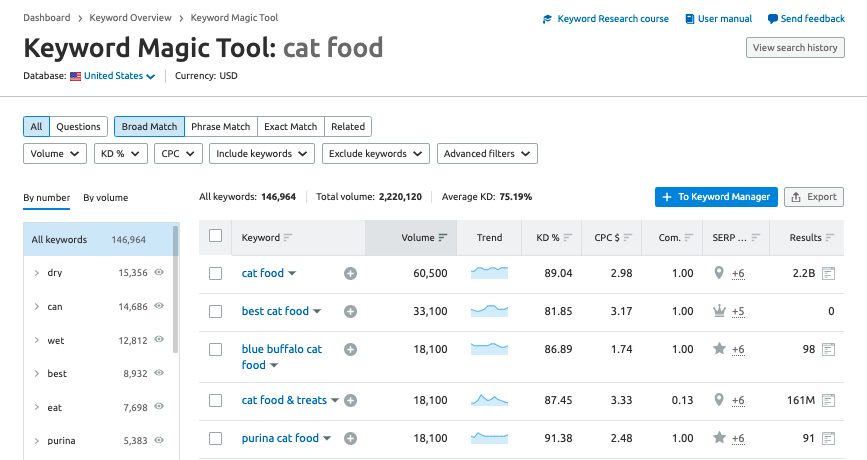This screenshot has width=867, height=460.
Task: Click star SERP feature in 'purina cat food' row
Action: (719, 437)
